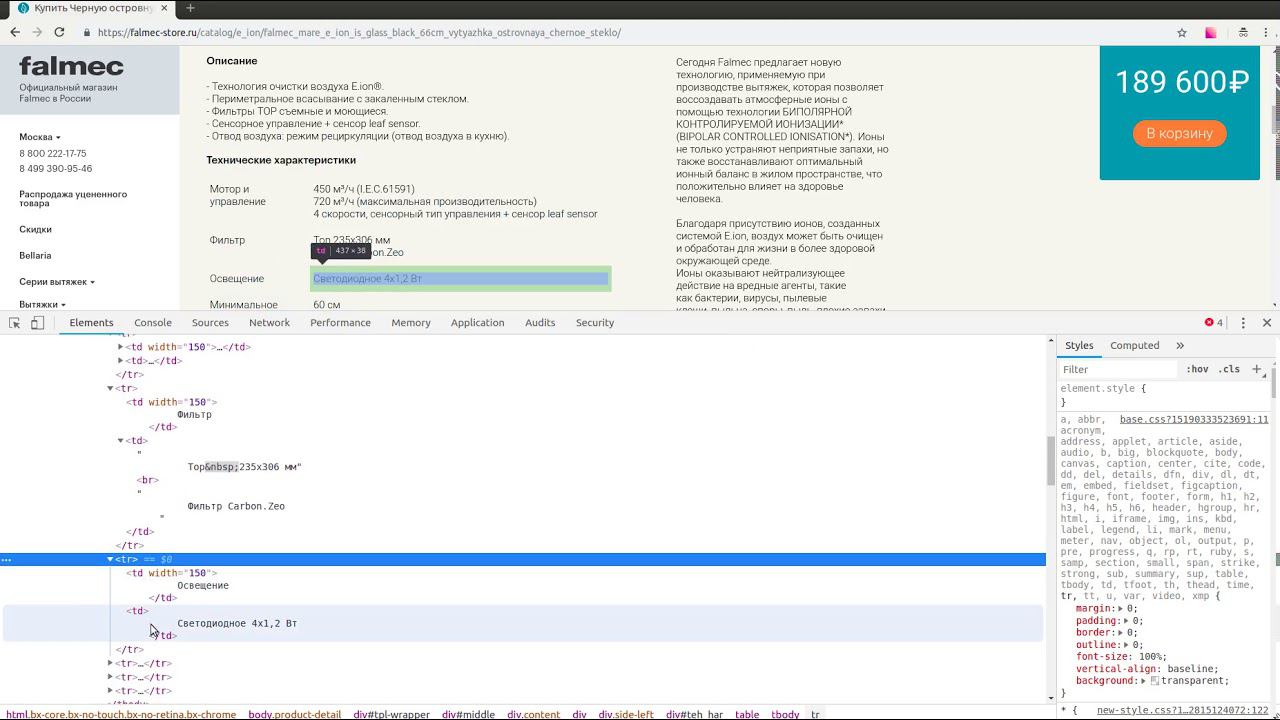The width and height of the screenshot is (1280, 720).
Task: Click the incognito profile icon
Action: click(x=1242, y=32)
